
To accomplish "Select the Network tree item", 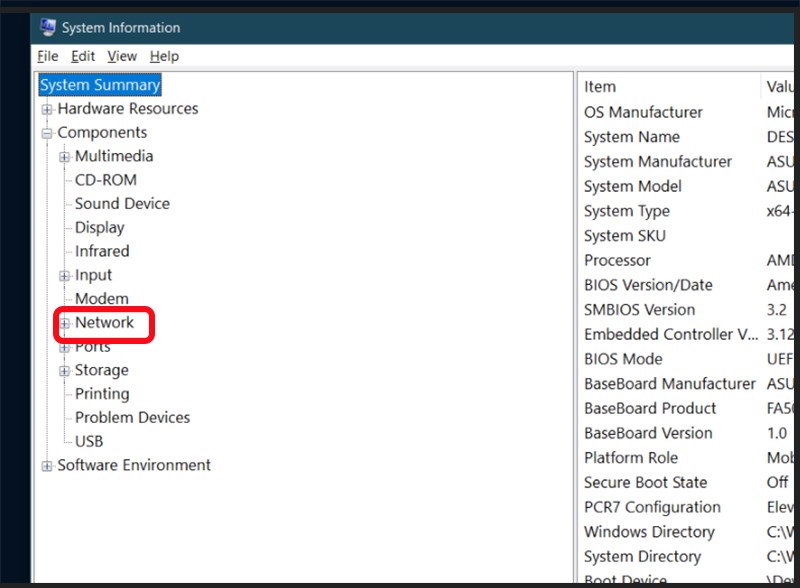I will 104,323.
